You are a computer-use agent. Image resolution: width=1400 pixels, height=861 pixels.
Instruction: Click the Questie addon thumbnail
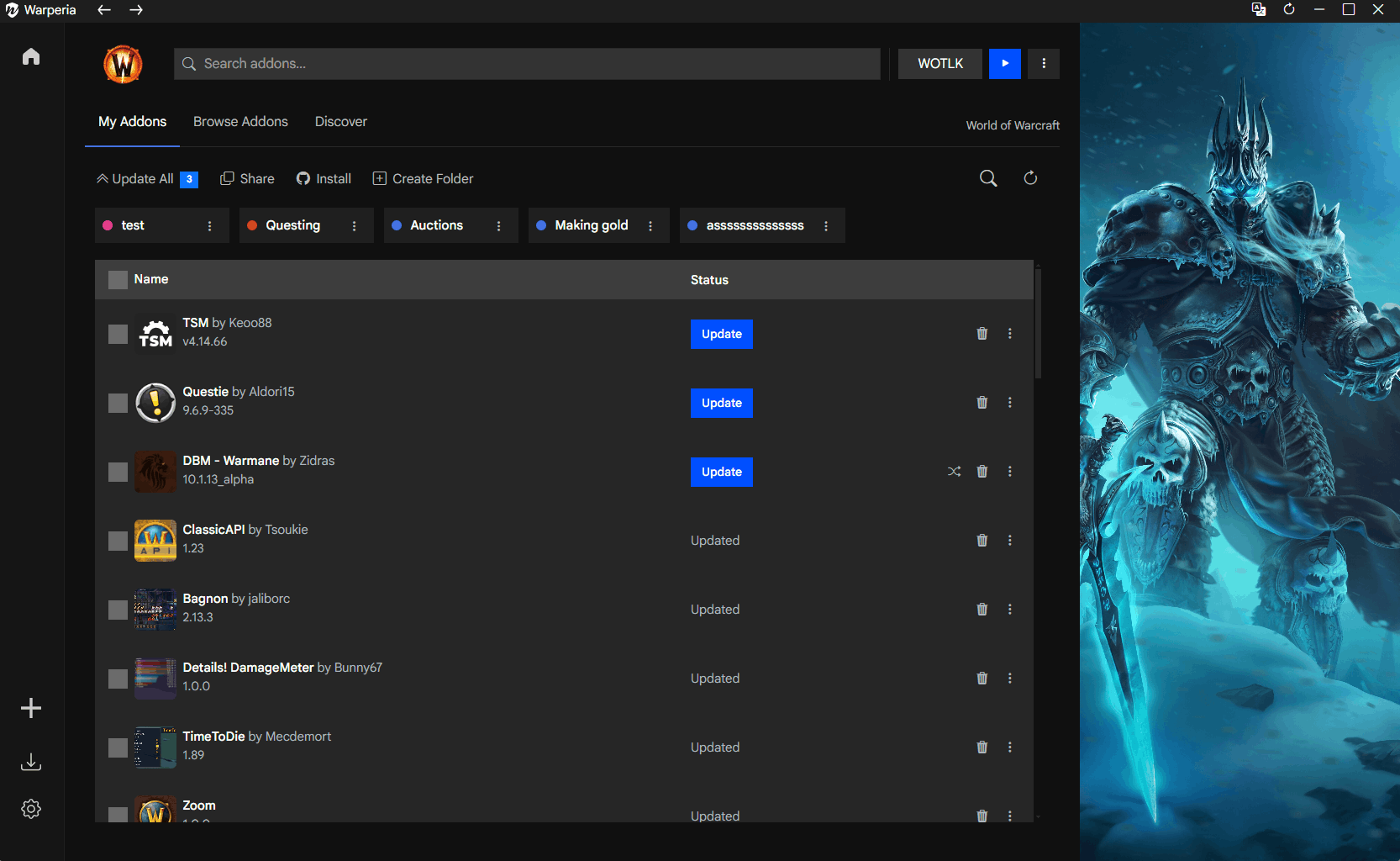pyautogui.click(x=155, y=403)
